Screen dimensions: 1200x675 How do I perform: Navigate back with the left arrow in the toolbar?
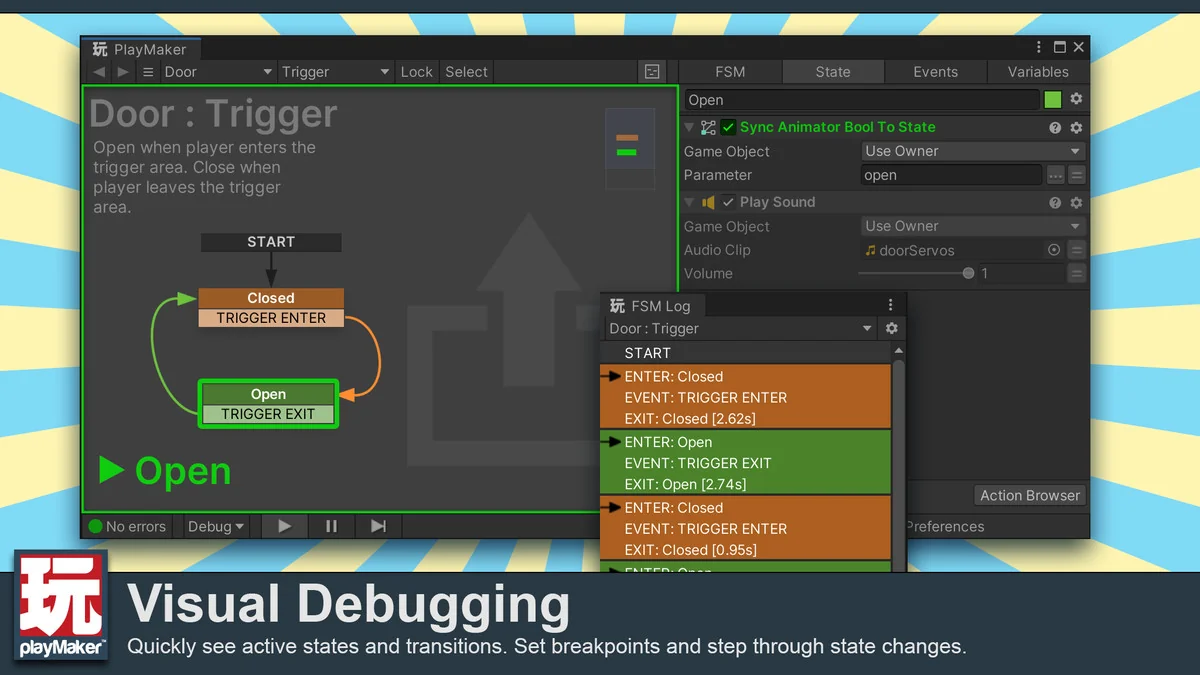(98, 72)
